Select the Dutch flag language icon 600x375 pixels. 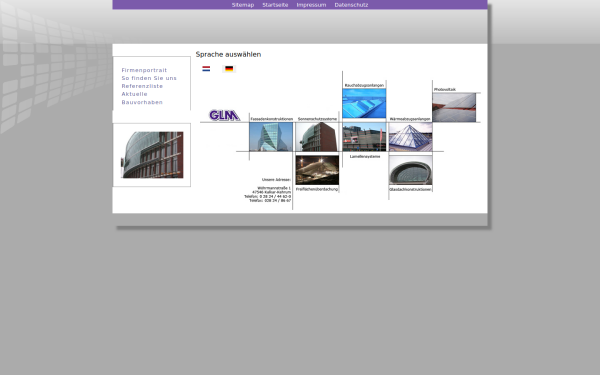tap(206, 69)
